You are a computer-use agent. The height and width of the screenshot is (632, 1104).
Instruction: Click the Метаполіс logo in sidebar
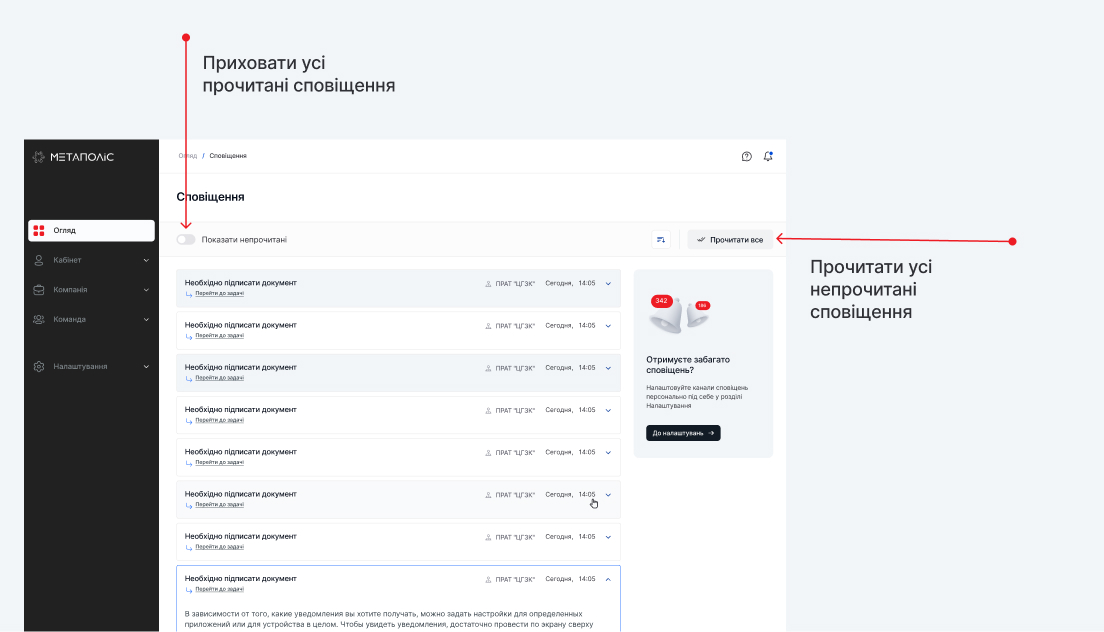(73, 157)
